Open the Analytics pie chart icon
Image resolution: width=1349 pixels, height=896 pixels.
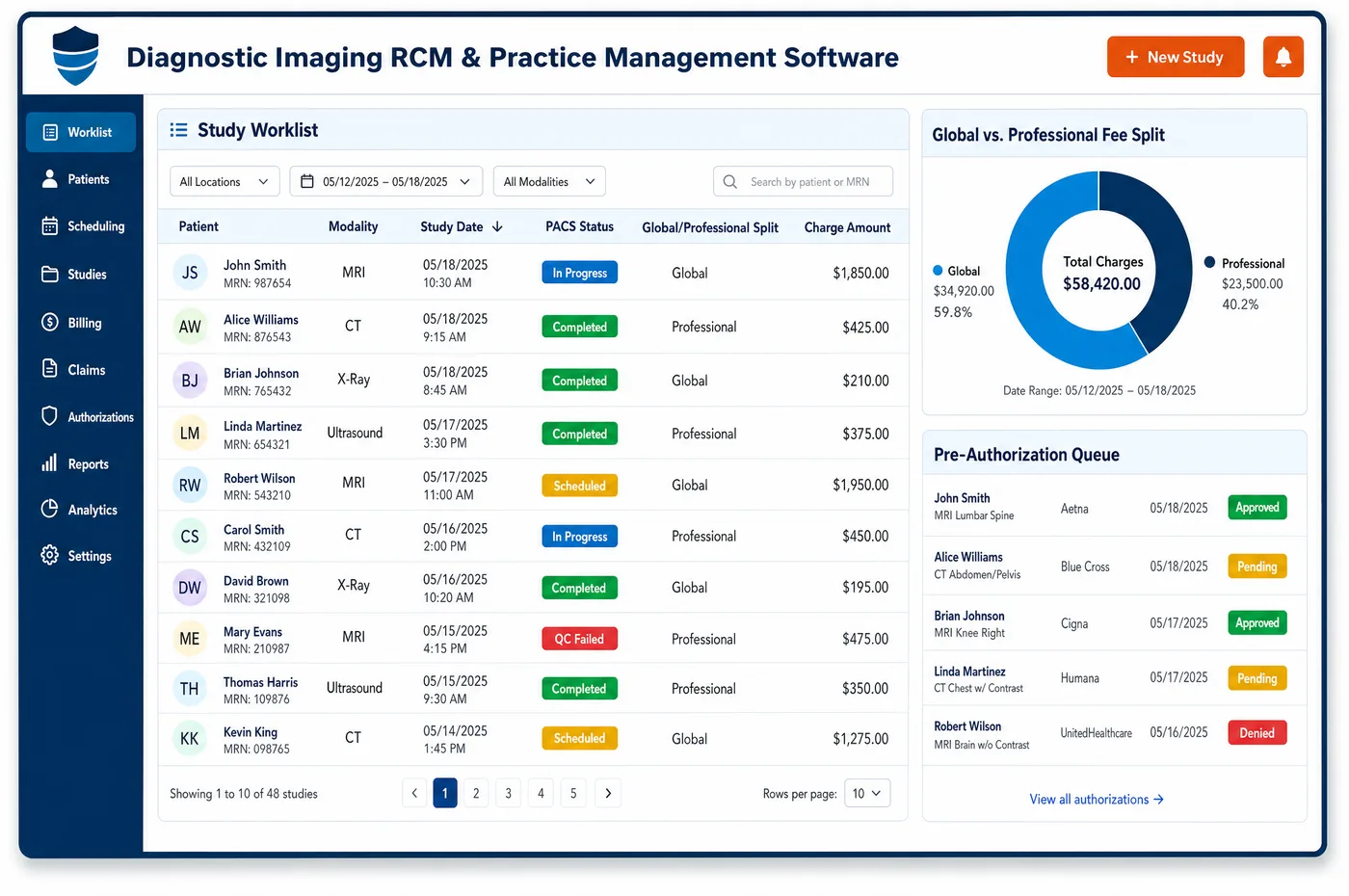pyautogui.click(x=50, y=509)
